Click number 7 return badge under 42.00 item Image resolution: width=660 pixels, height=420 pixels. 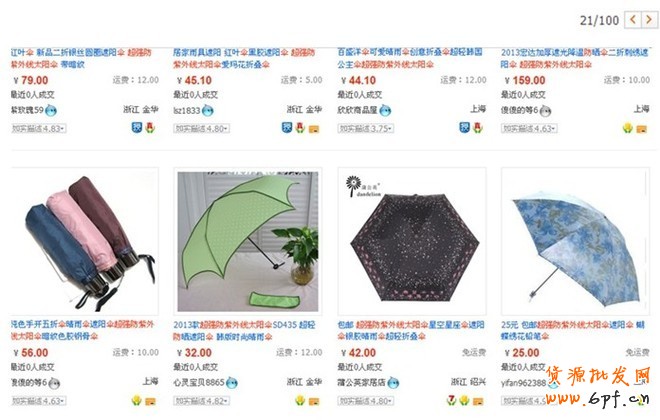coord(452,400)
